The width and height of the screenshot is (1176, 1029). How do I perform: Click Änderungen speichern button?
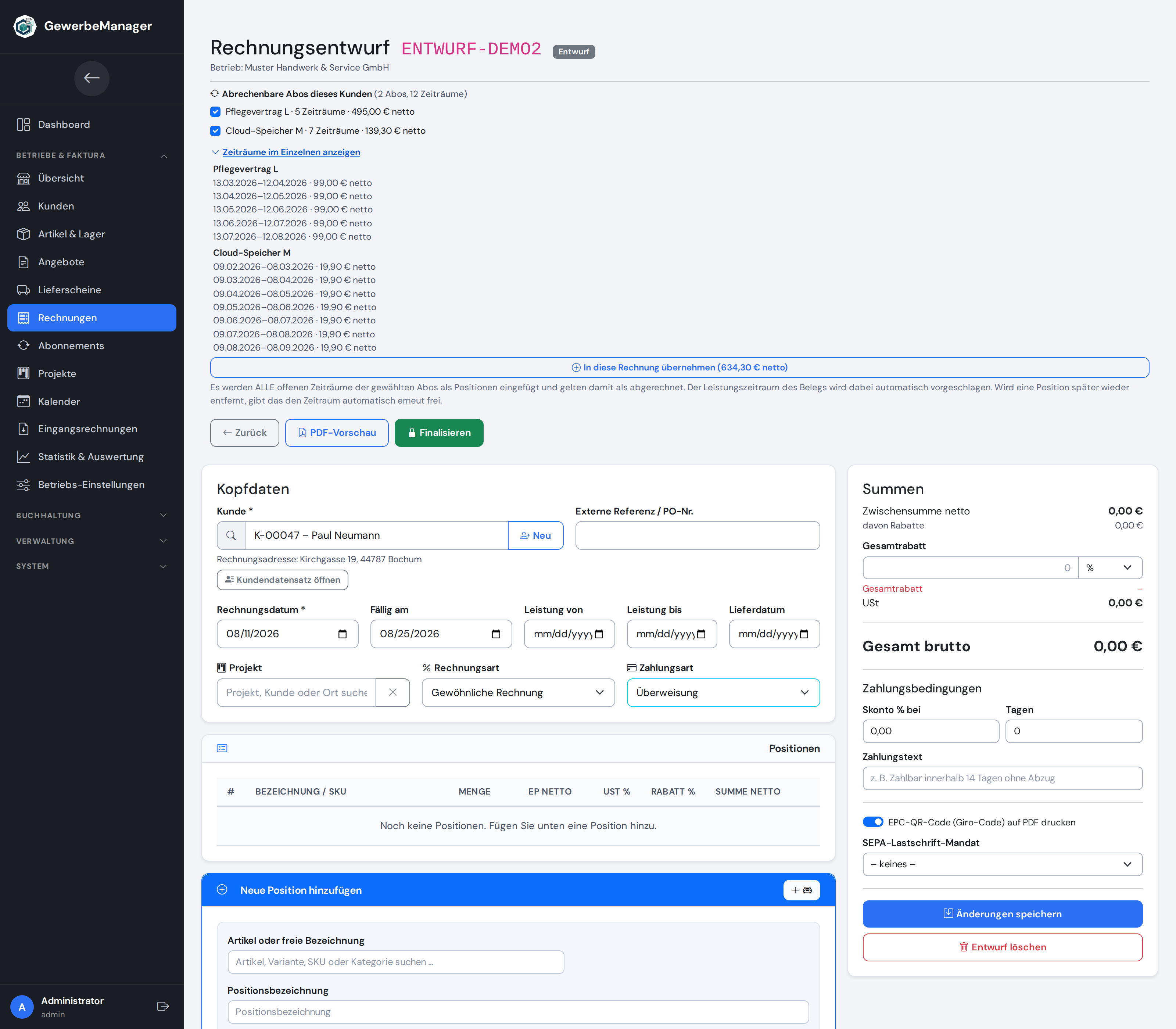tap(1002, 914)
